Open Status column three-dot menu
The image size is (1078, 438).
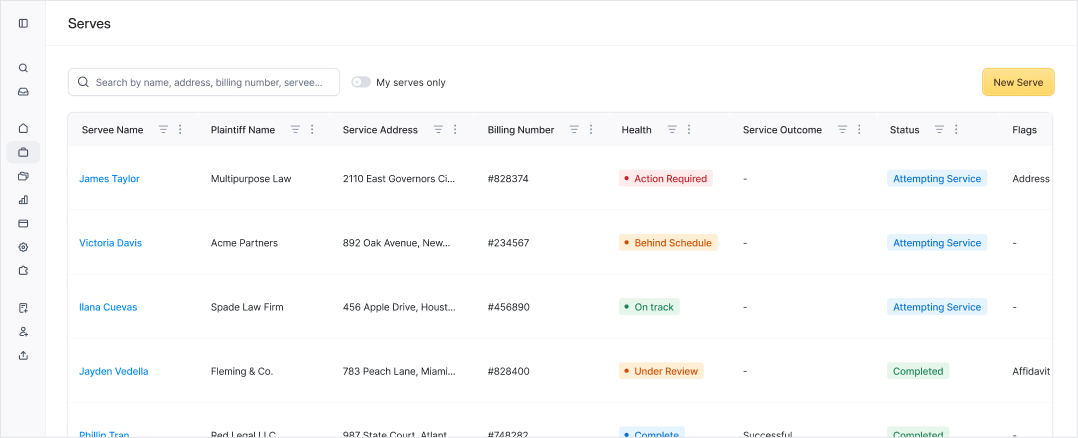(x=956, y=130)
